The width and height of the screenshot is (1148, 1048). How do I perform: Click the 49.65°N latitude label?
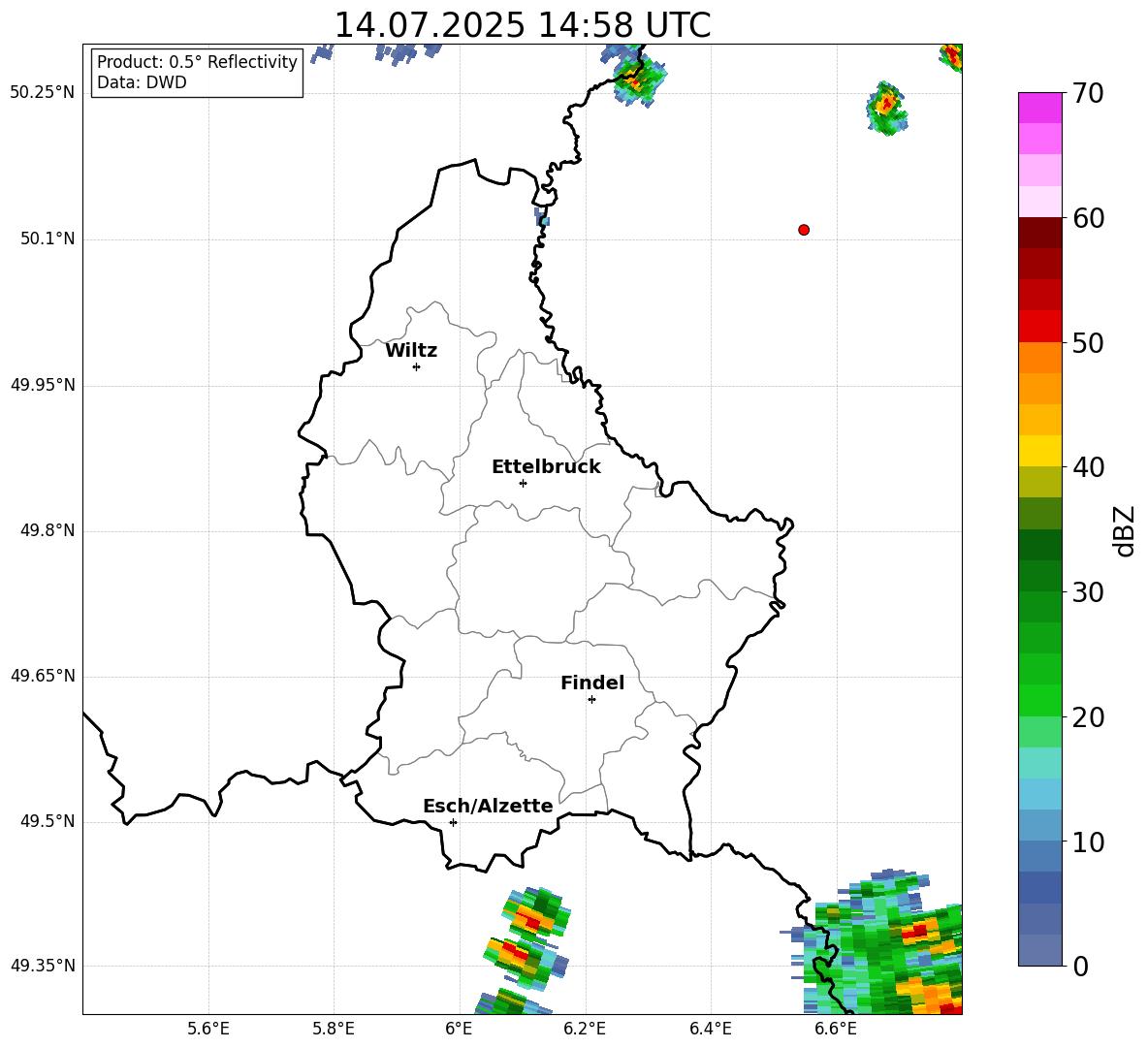[42, 676]
